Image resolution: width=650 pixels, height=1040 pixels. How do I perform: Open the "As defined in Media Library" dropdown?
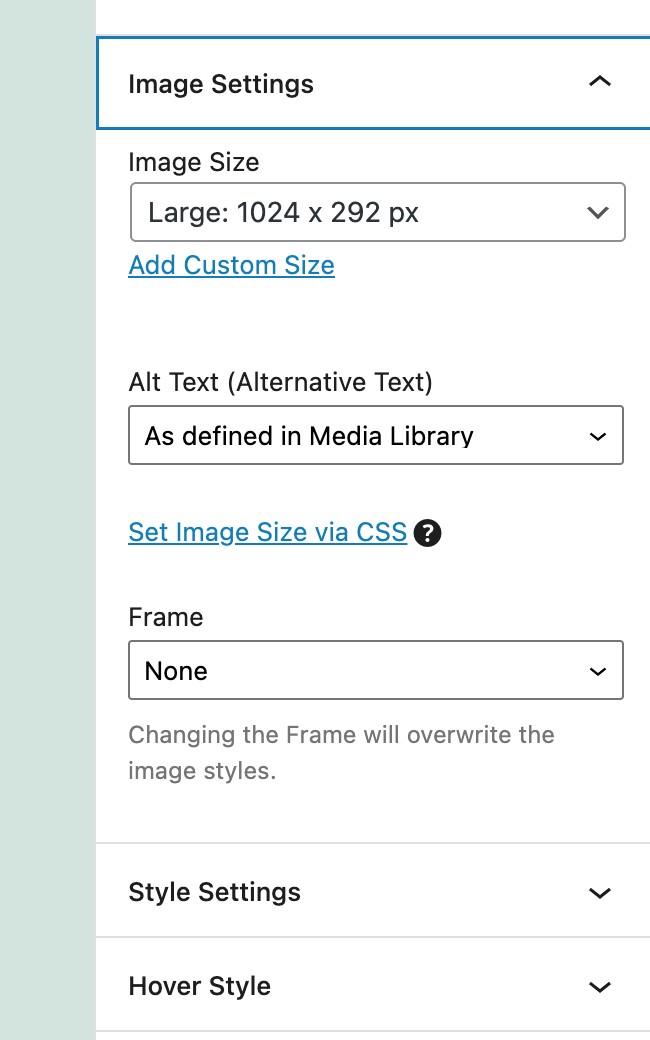coord(375,436)
